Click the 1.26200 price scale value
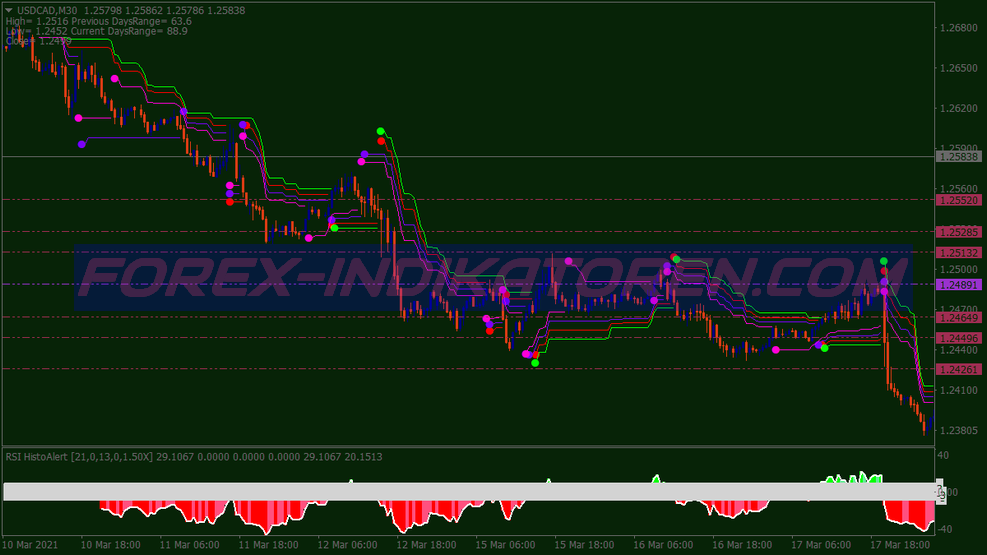This screenshot has width=987, height=555. click(x=959, y=108)
